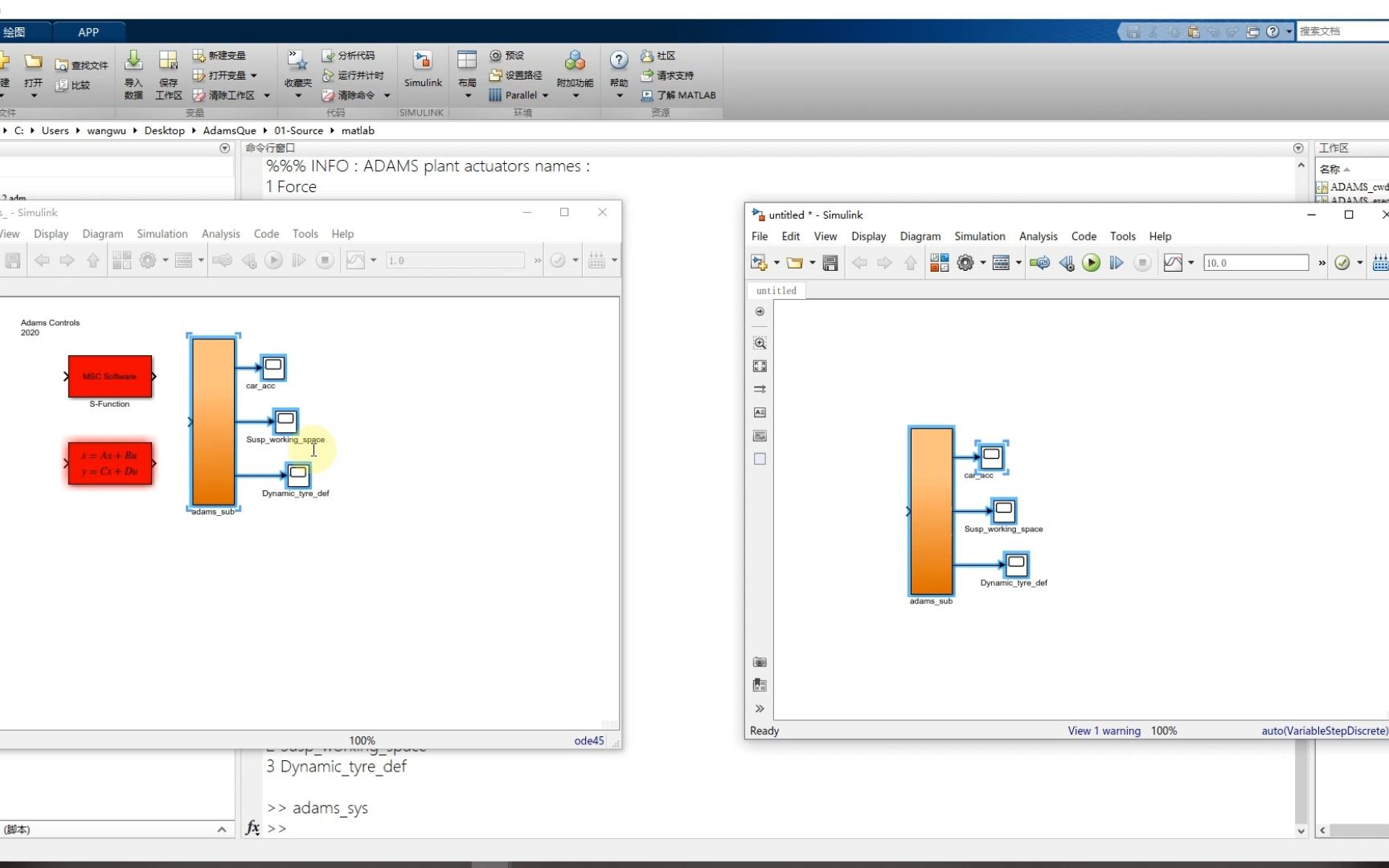This screenshot has width=1389, height=868.
Task: Click the grayed Stop button in untitled Simulink
Action: (x=1142, y=263)
